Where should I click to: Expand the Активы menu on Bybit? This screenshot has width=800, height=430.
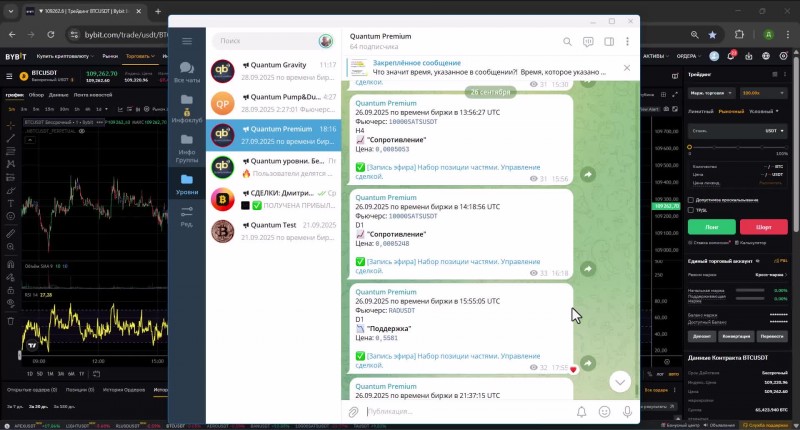tap(656, 56)
